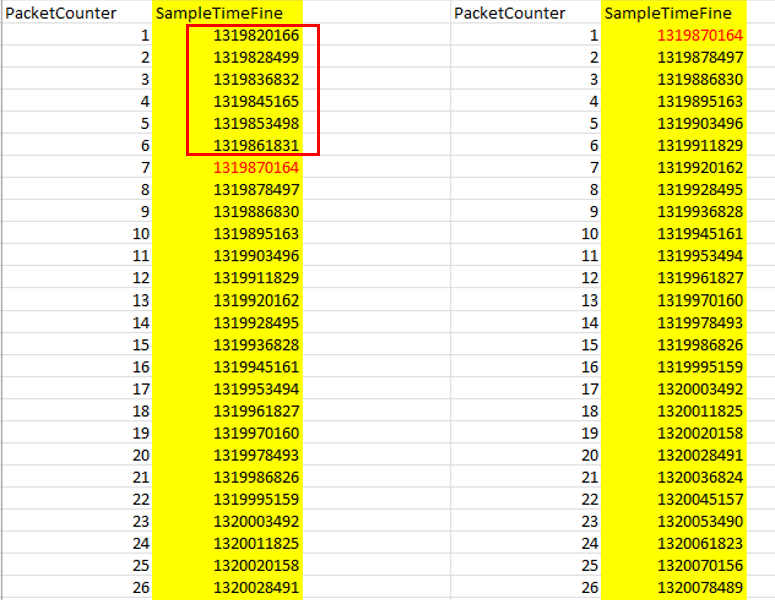
Task: Select the cell showing 1320061823
Action: (700, 543)
